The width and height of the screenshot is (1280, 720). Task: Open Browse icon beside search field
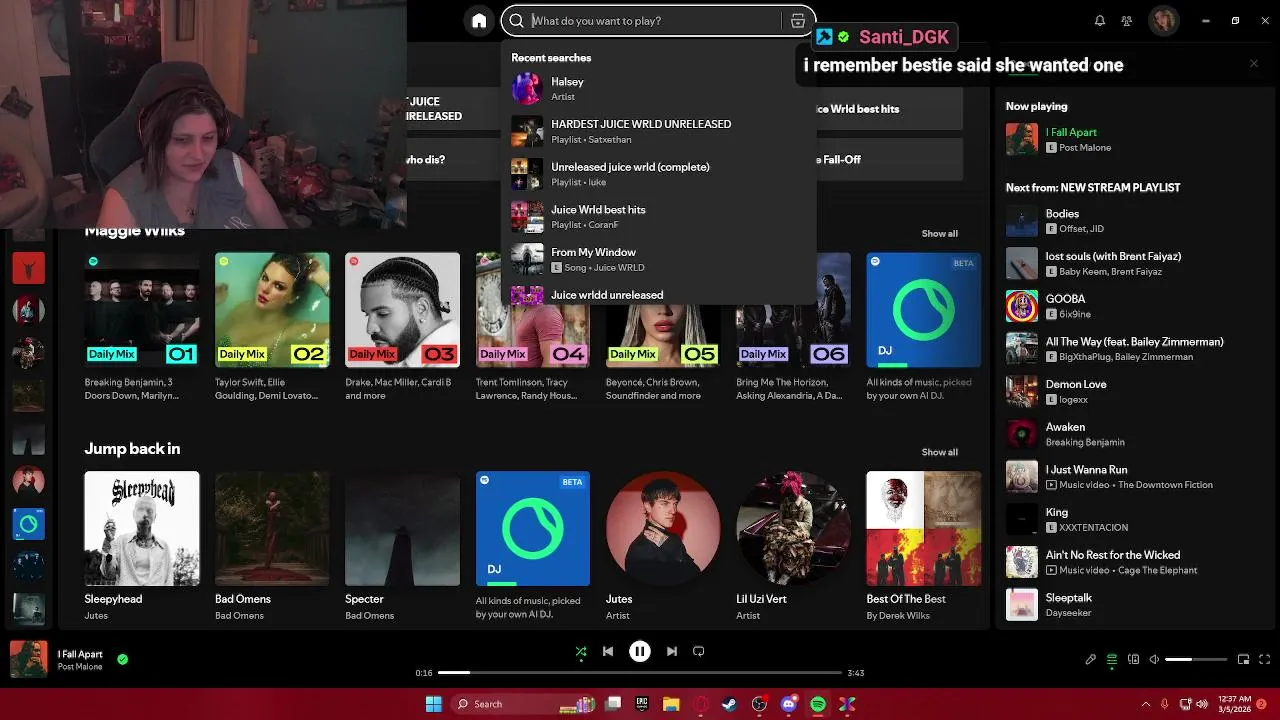point(797,20)
